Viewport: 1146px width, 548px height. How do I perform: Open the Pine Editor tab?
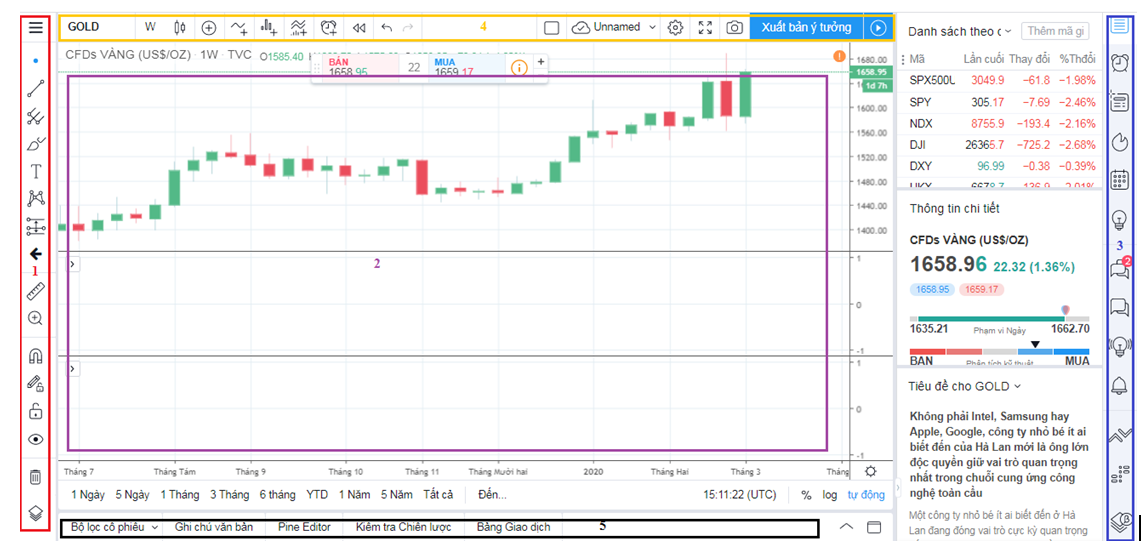(305, 527)
